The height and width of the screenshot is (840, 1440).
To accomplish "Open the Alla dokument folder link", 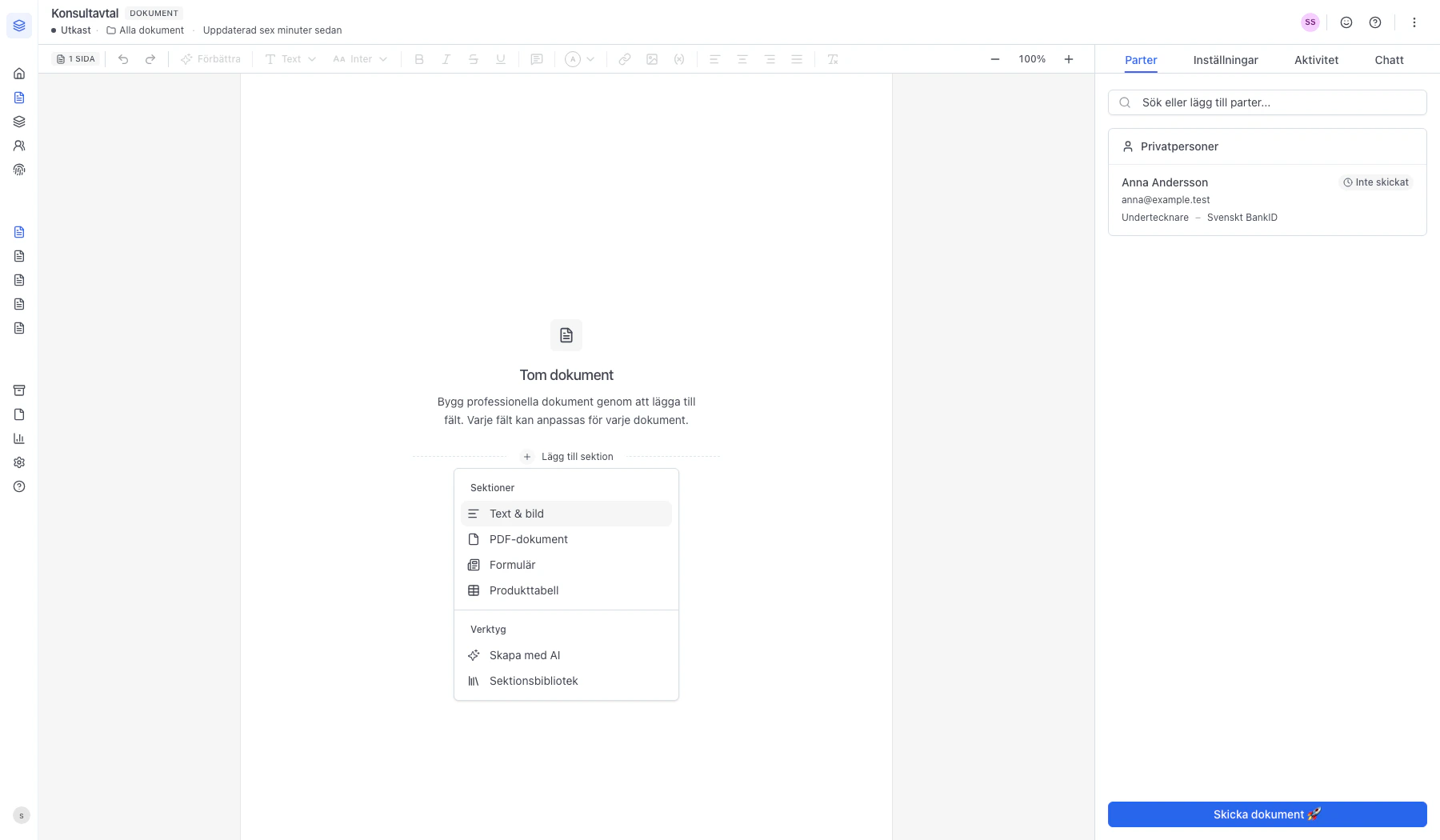I will pyautogui.click(x=145, y=30).
